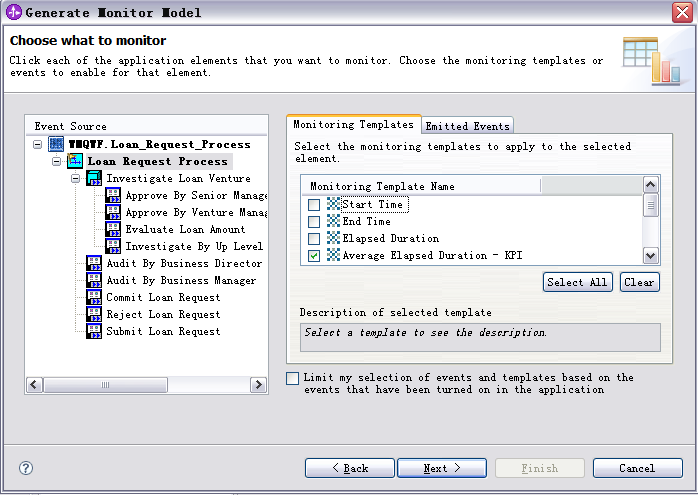Open the Monitoring Templates tab
The image size is (698, 495).
point(353,124)
